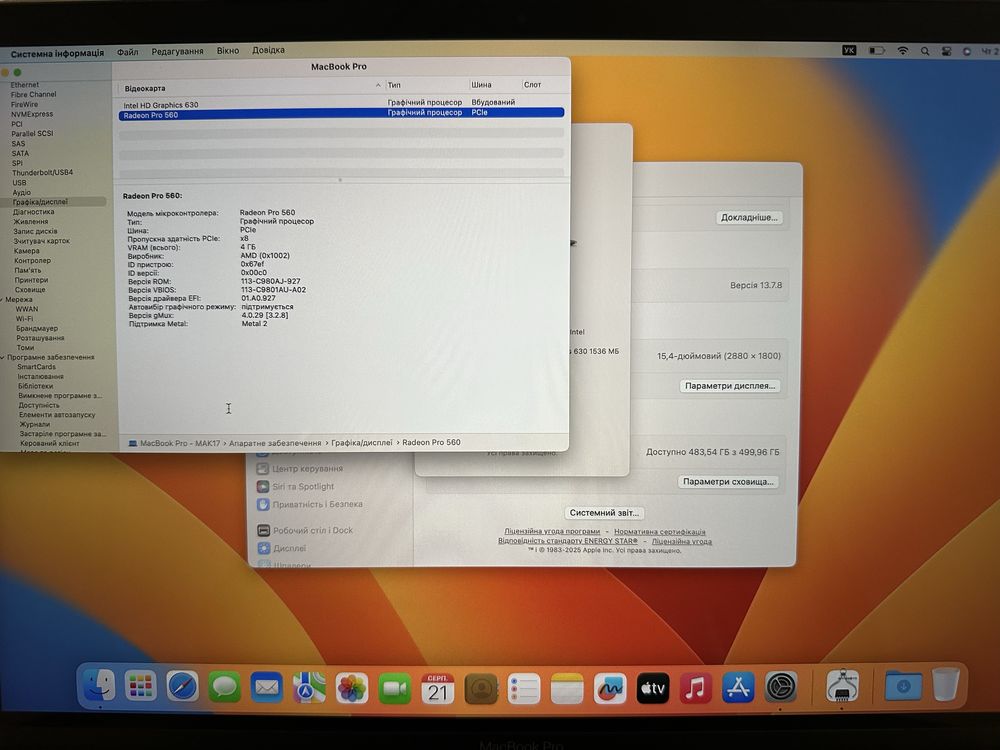1000x750 pixels.
Task: Open the Довідка menu
Action: pyautogui.click(x=268, y=50)
